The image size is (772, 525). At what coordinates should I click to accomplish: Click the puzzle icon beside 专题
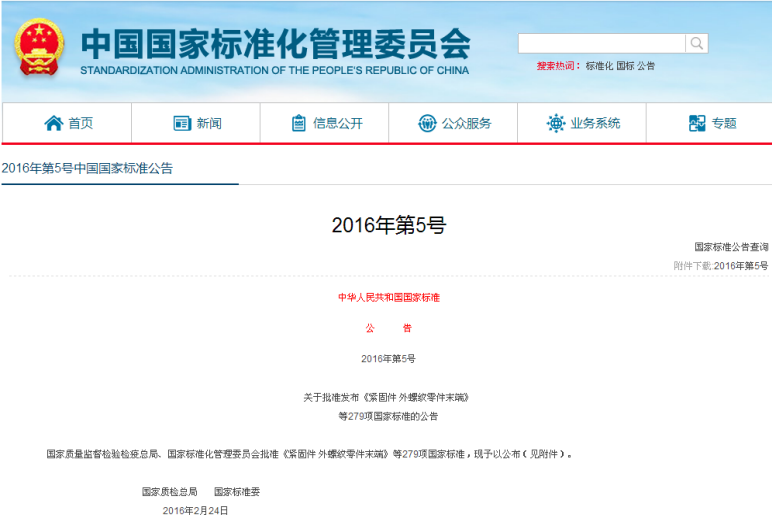tap(697, 123)
